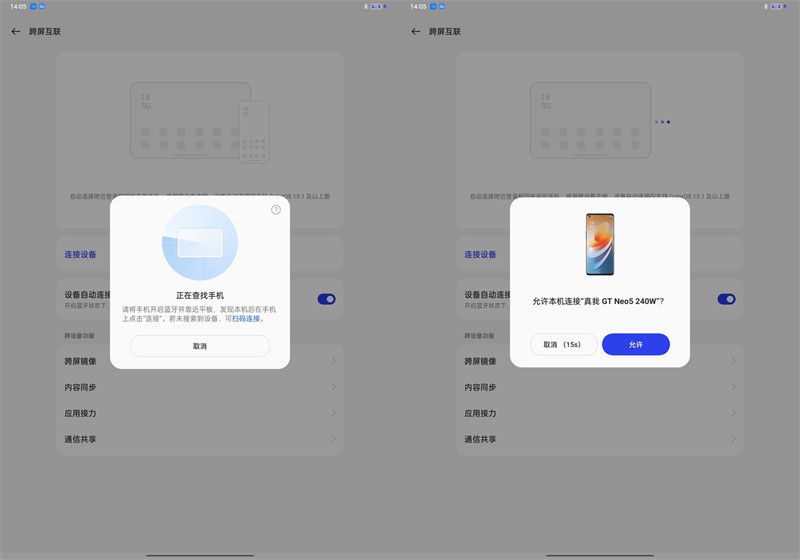Click 取消（15s）button in right dialog
800x560 pixels.
tap(563, 344)
